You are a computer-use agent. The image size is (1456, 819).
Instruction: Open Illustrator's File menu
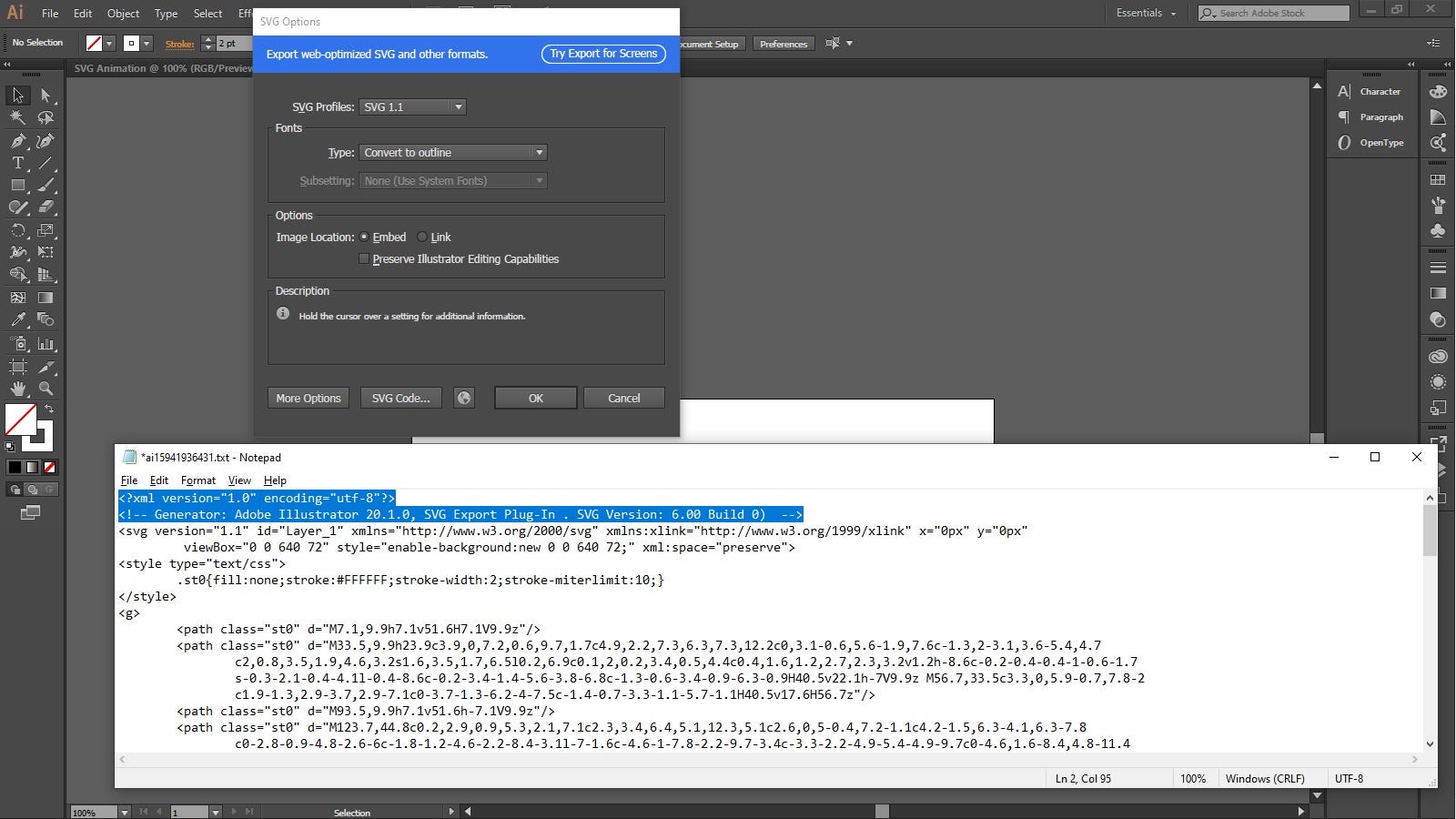[50, 14]
